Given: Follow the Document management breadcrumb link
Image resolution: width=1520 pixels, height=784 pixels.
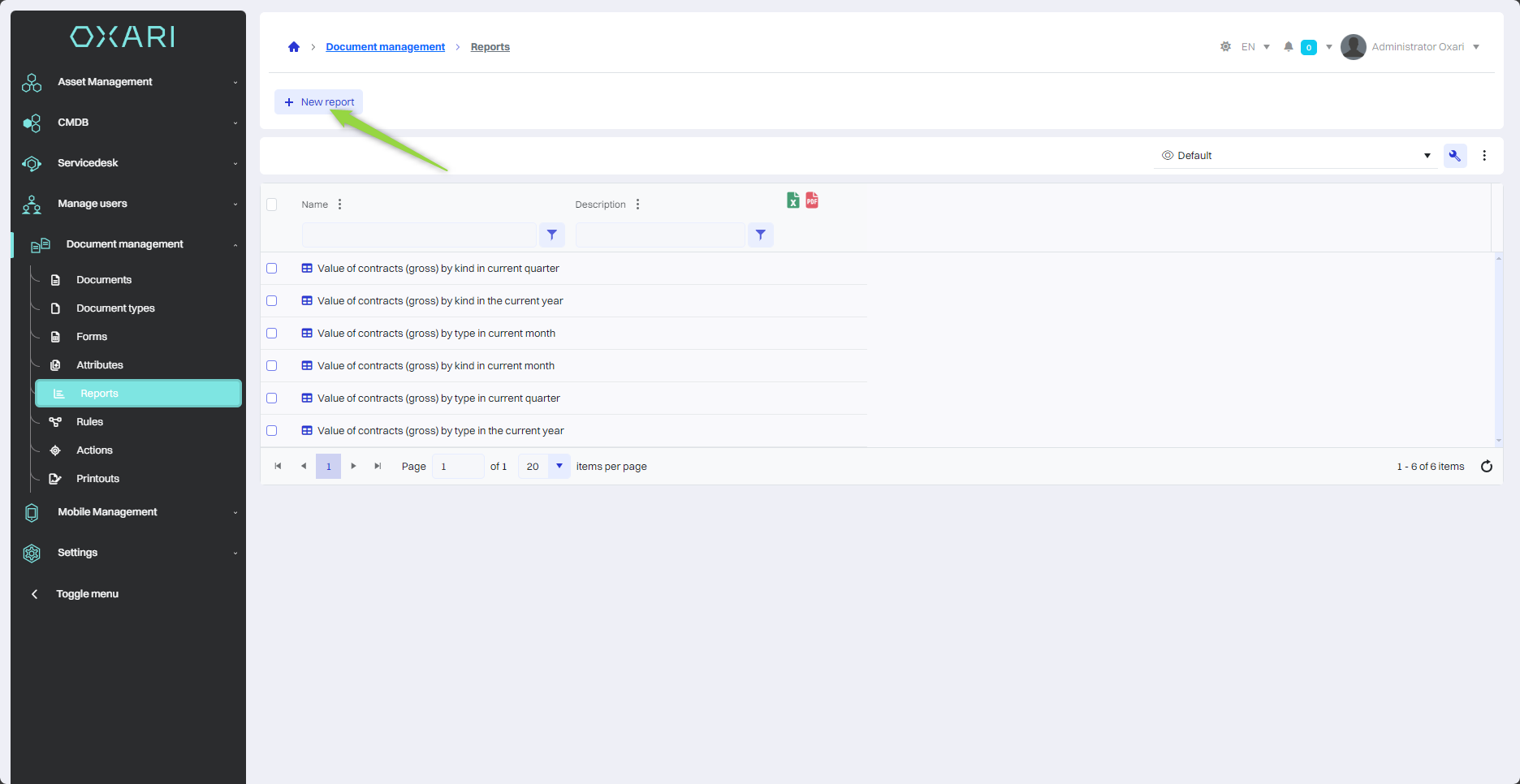Looking at the screenshot, I should pyautogui.click(x=385, y=47).
